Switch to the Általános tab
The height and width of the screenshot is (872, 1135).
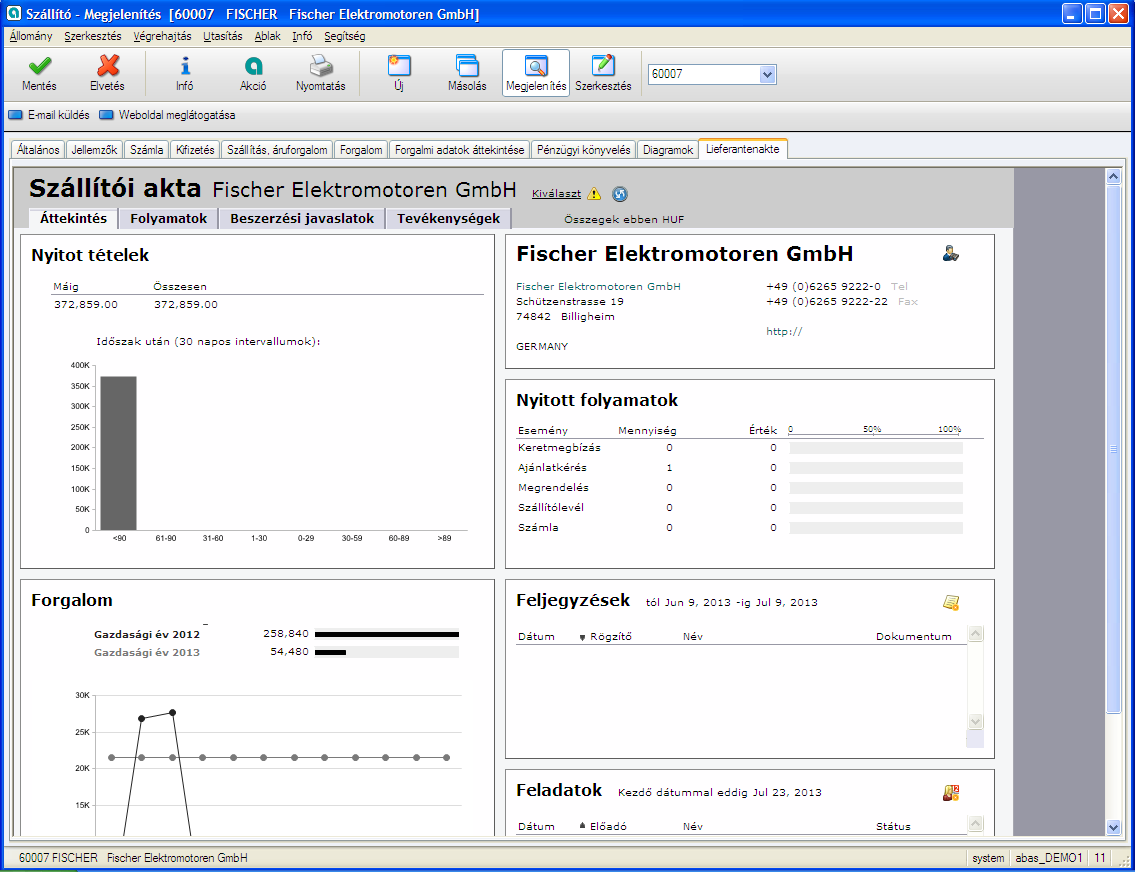[38, 150]
